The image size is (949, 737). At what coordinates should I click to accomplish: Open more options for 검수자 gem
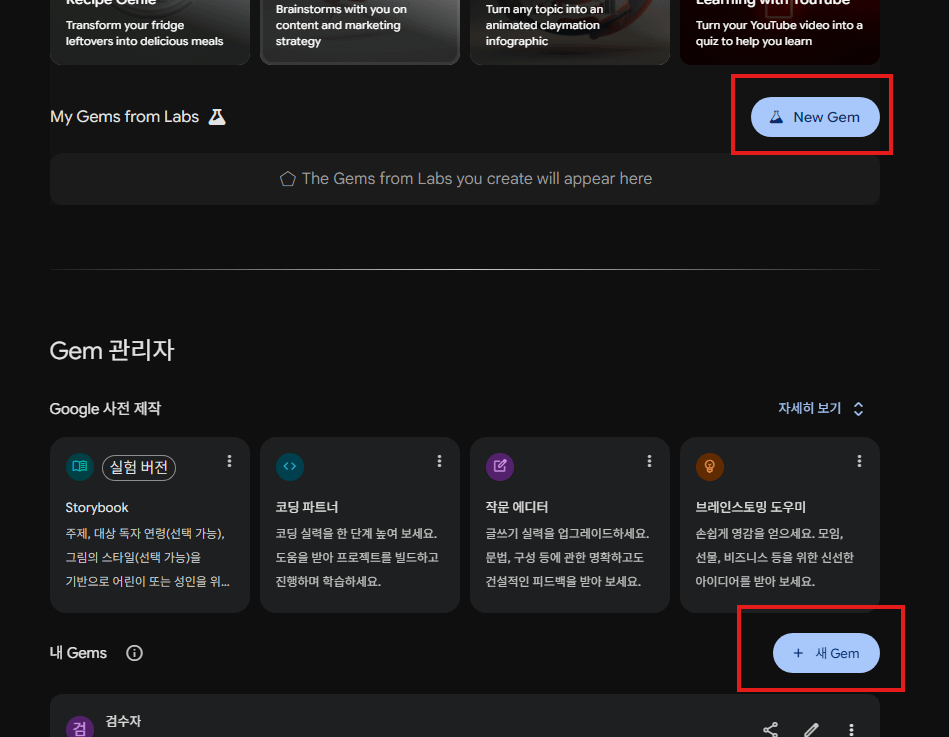click(852, 729)
